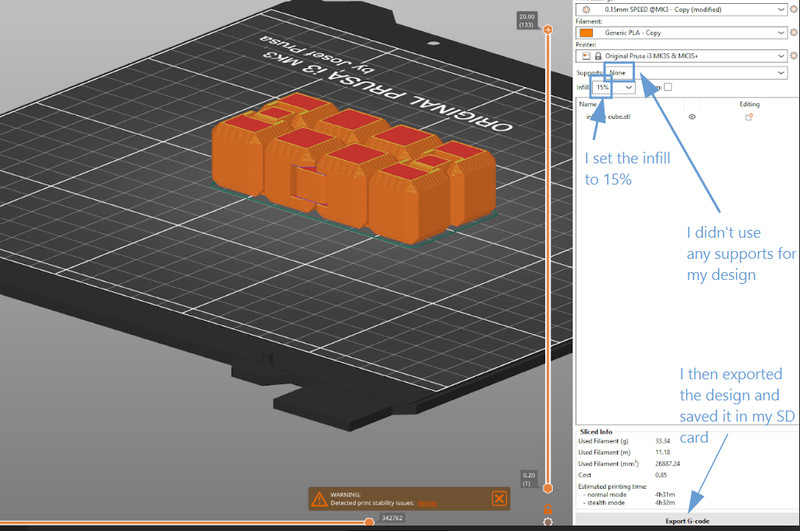
Task: Click the lock icon beside the printer name
Action: coord(598,56)
